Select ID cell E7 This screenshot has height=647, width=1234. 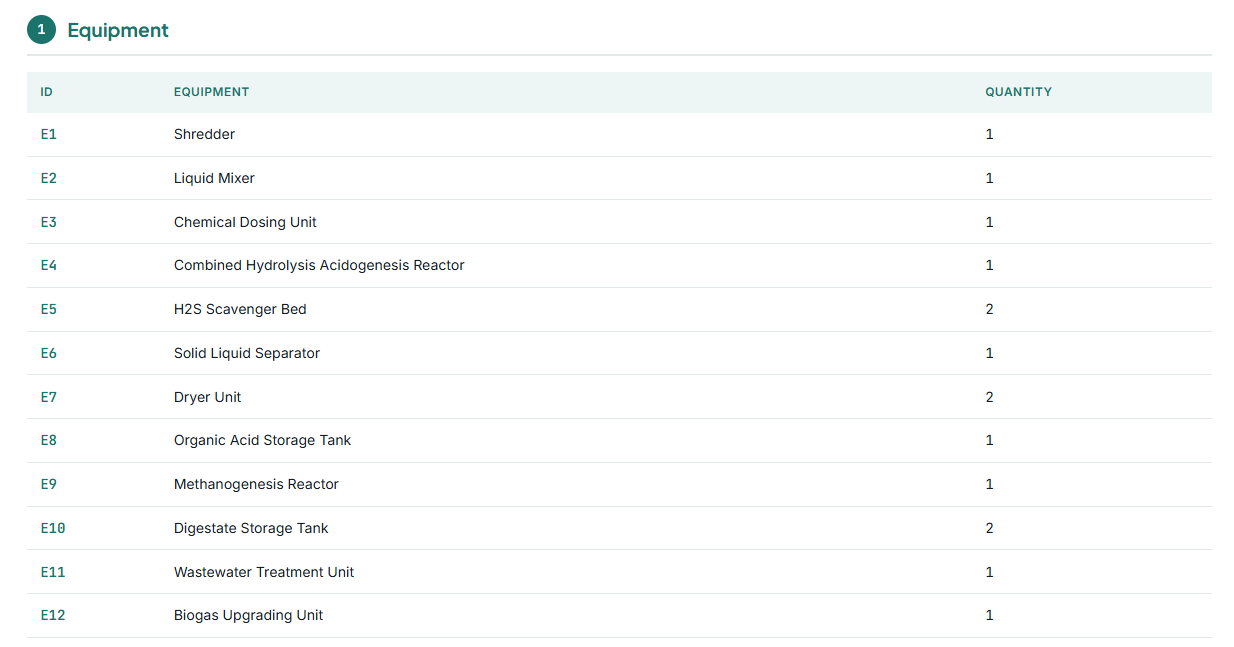pyautogui.click(x=49, y=397)
